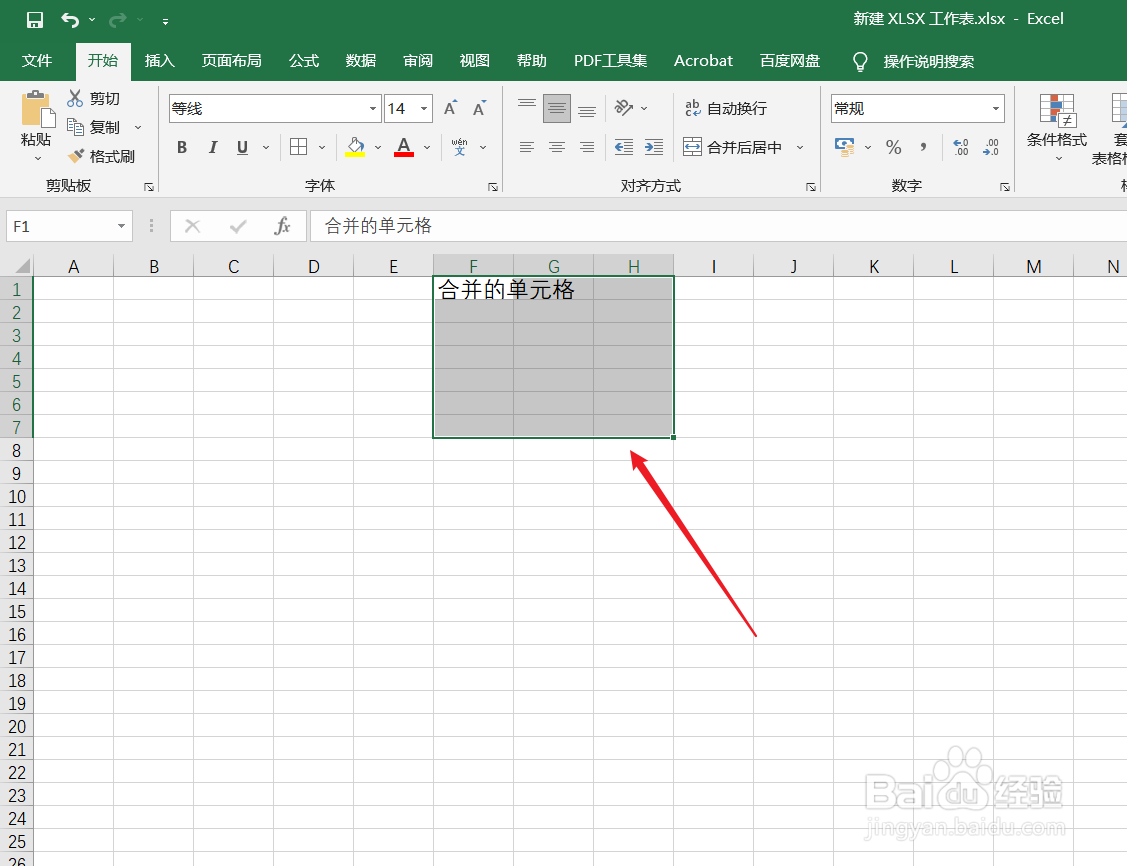Open the 字体 group dialog launcher
Image resolution: width=1127 pixels, height=866 pixels.
[x=493, y=187]
